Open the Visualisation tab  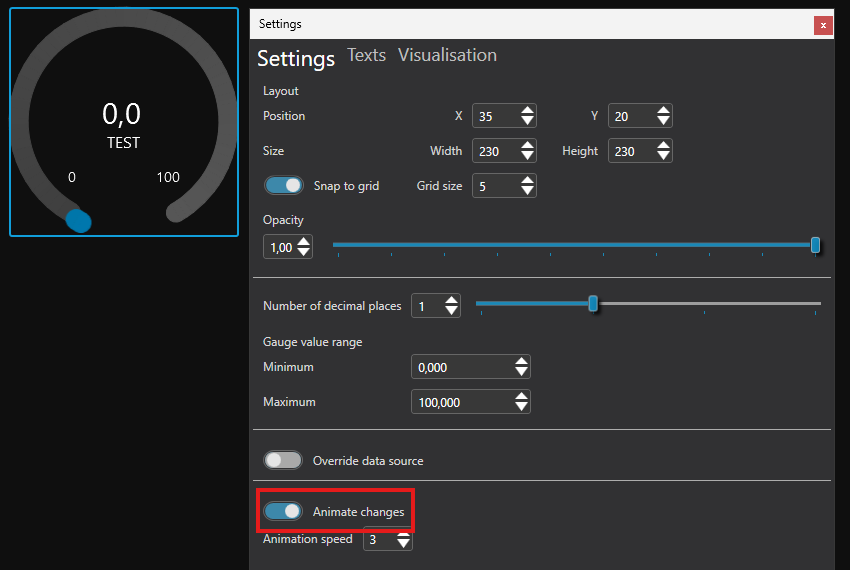coord(447,56)
